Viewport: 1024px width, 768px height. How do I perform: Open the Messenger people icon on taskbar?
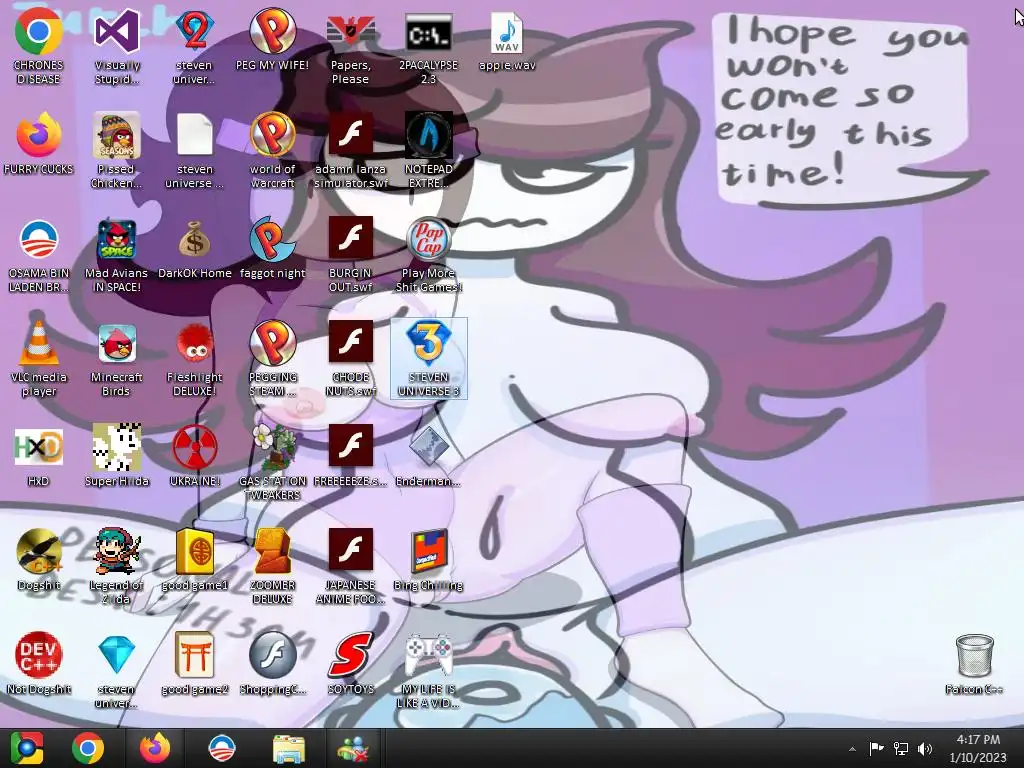[x=353, y=748]
